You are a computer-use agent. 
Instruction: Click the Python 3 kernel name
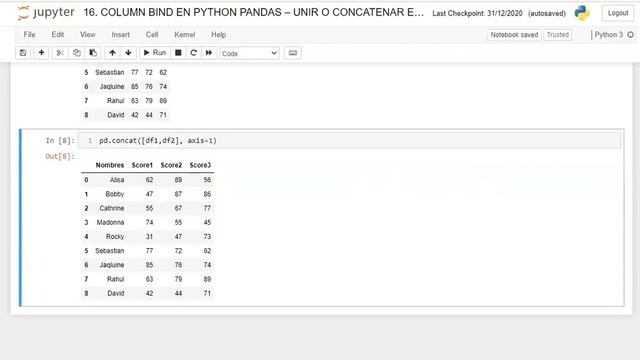pos(609,35)
